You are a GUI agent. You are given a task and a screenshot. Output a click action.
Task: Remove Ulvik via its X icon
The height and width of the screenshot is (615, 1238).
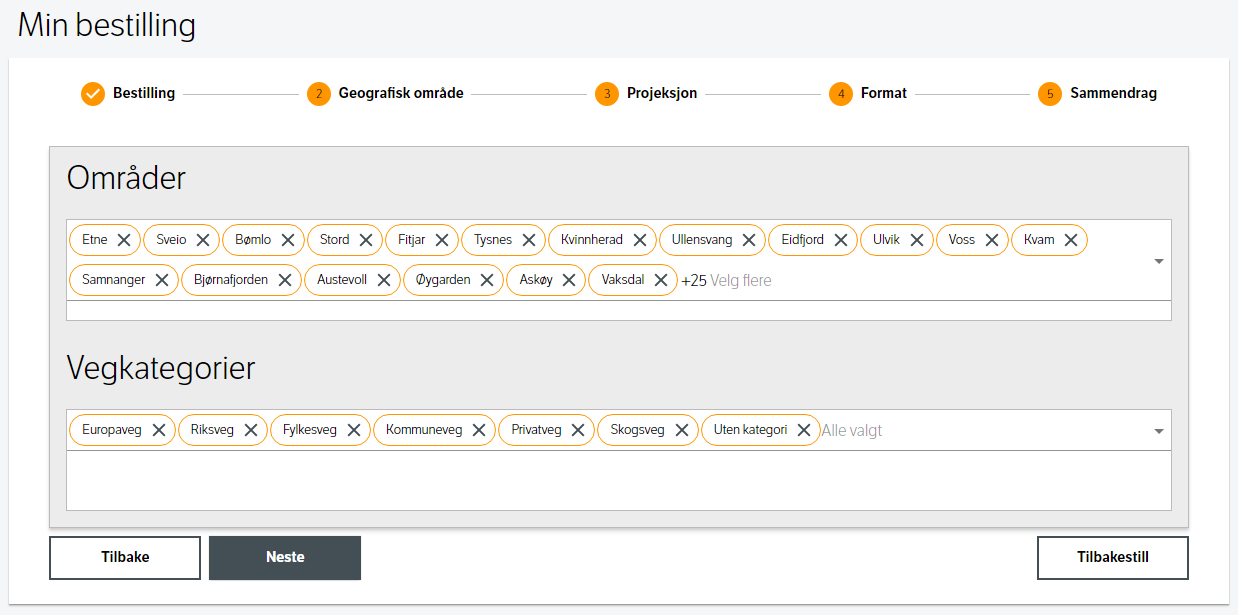916,240
